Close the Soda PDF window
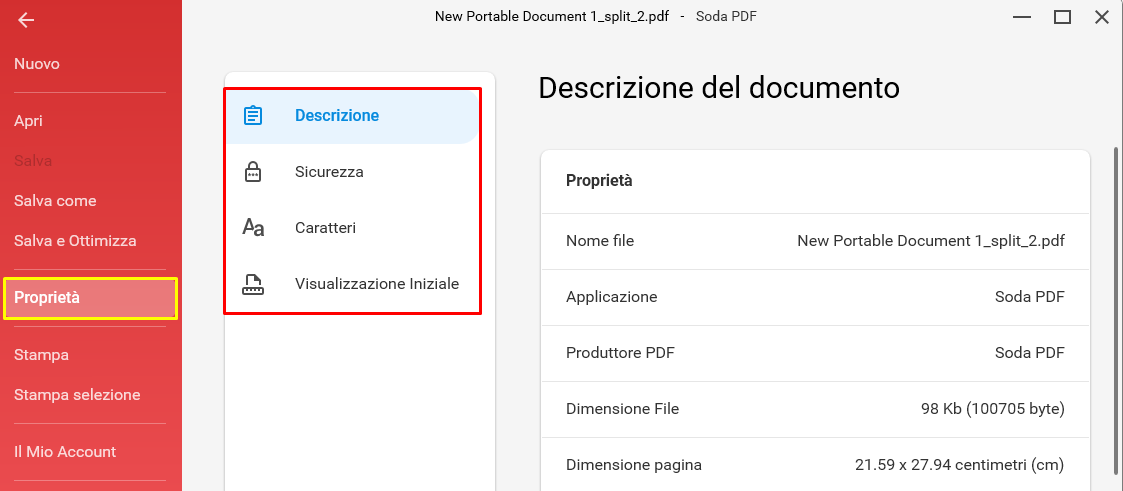1123x491 pixels. (x=1102, y=16)
